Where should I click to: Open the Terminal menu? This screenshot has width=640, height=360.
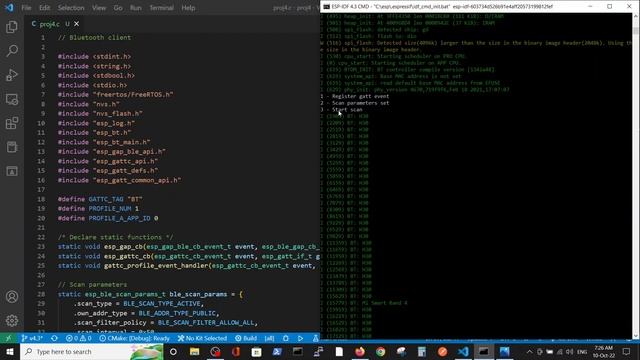click(x=161, y=8)
